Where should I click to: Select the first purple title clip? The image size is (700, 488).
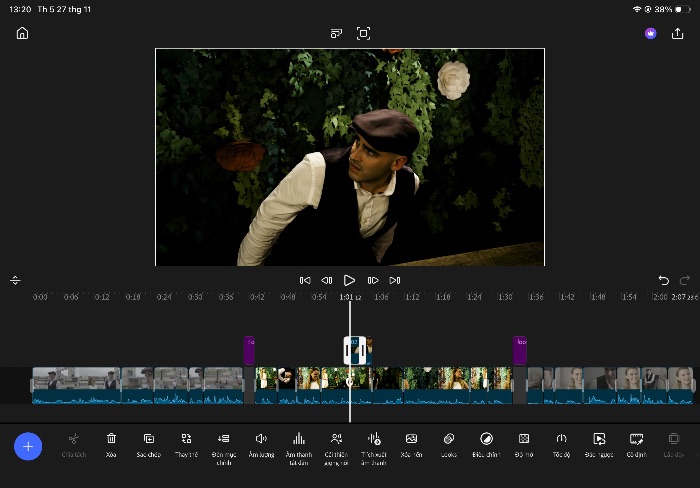(249, 350)
